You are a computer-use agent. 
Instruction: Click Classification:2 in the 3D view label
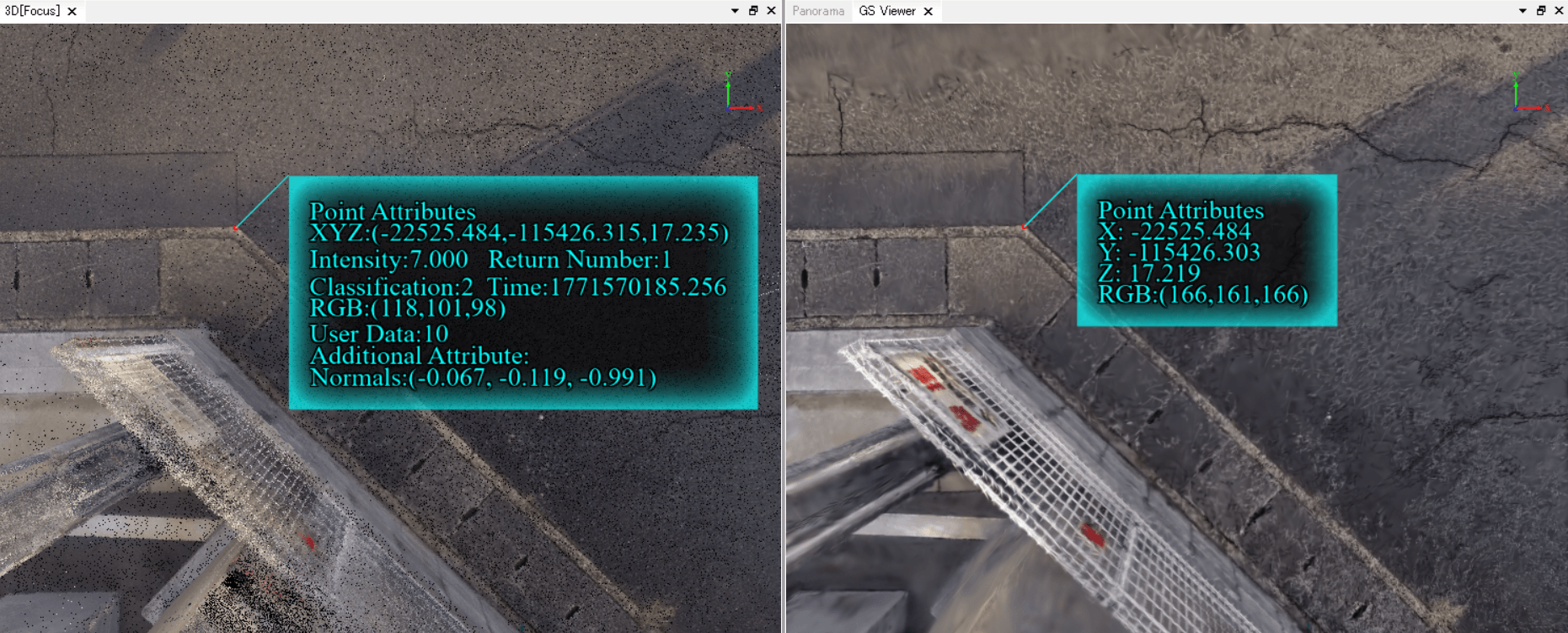(391, 287)
